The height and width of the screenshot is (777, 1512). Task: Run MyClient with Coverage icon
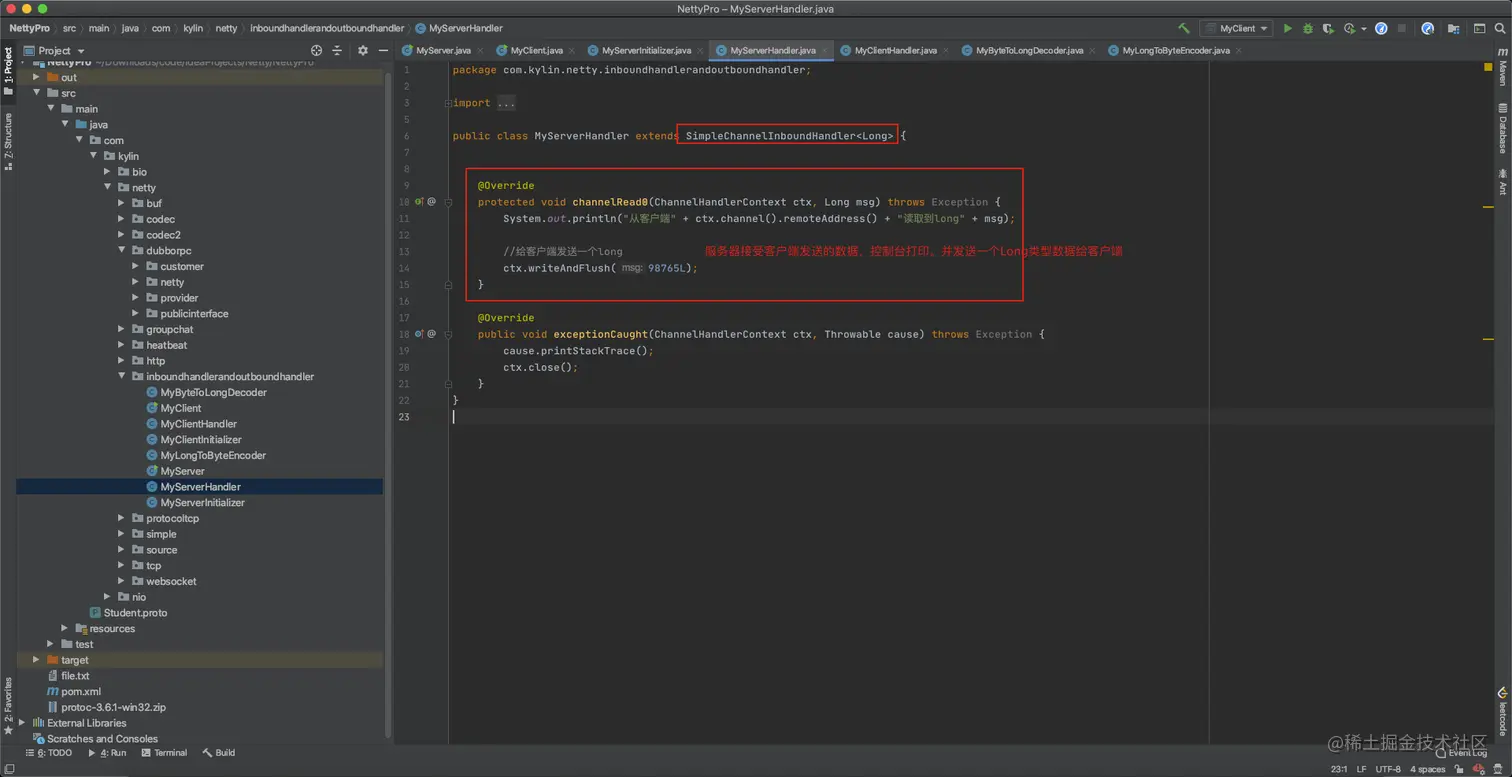tap(1328, 29)
